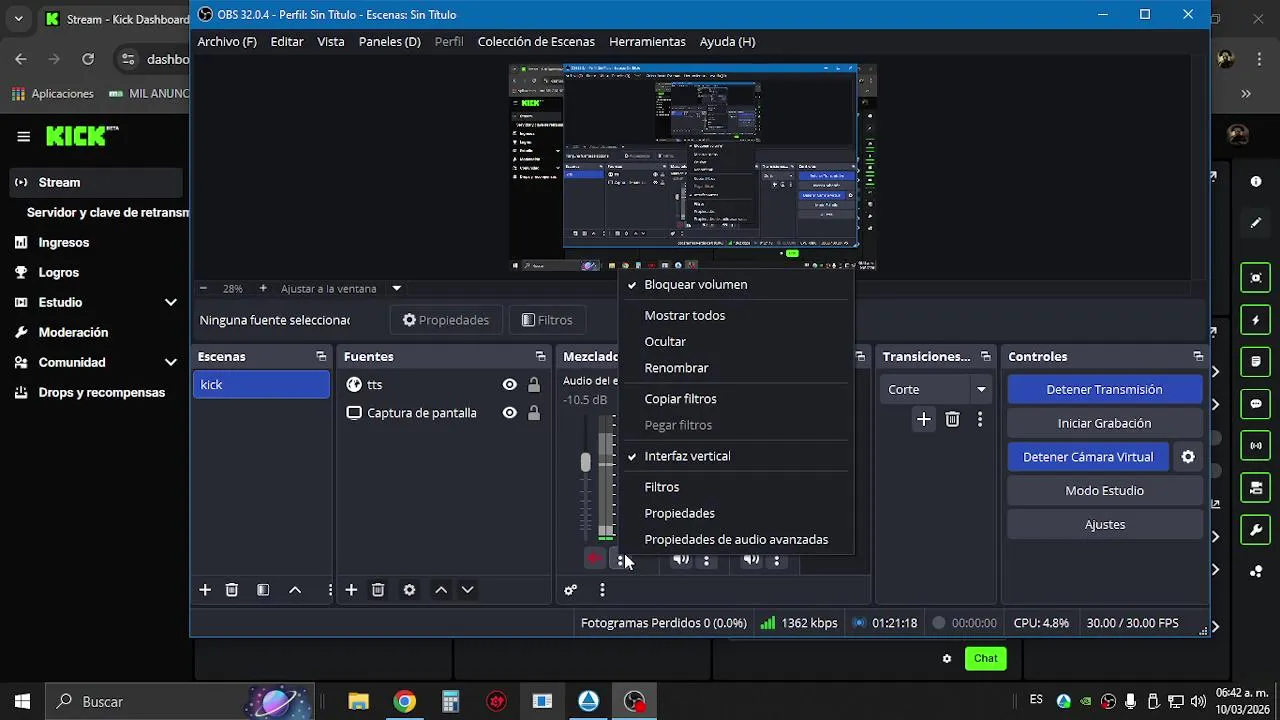Screen dimensions: 1280x720
Task: Open virtual camera settings gear
Action: pos(1188,457)
